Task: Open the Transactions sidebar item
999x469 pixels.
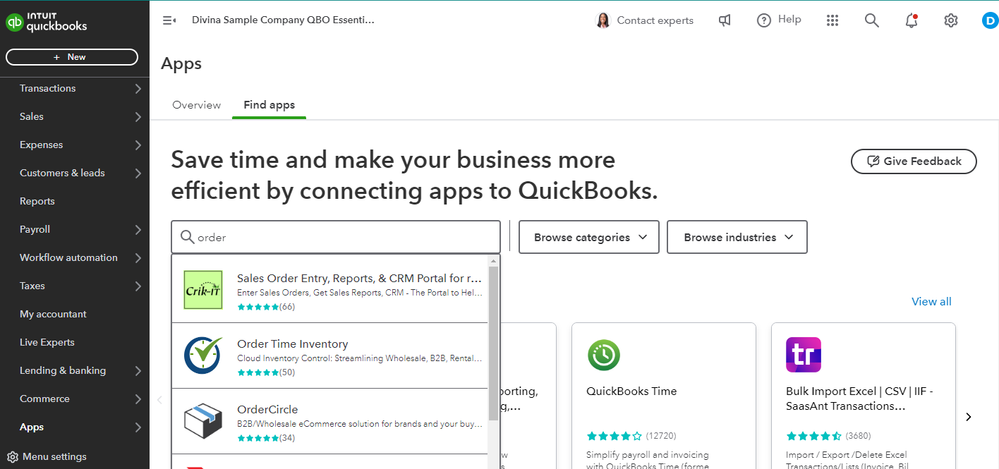Action: pyautogui.click(x=48, y=89)
